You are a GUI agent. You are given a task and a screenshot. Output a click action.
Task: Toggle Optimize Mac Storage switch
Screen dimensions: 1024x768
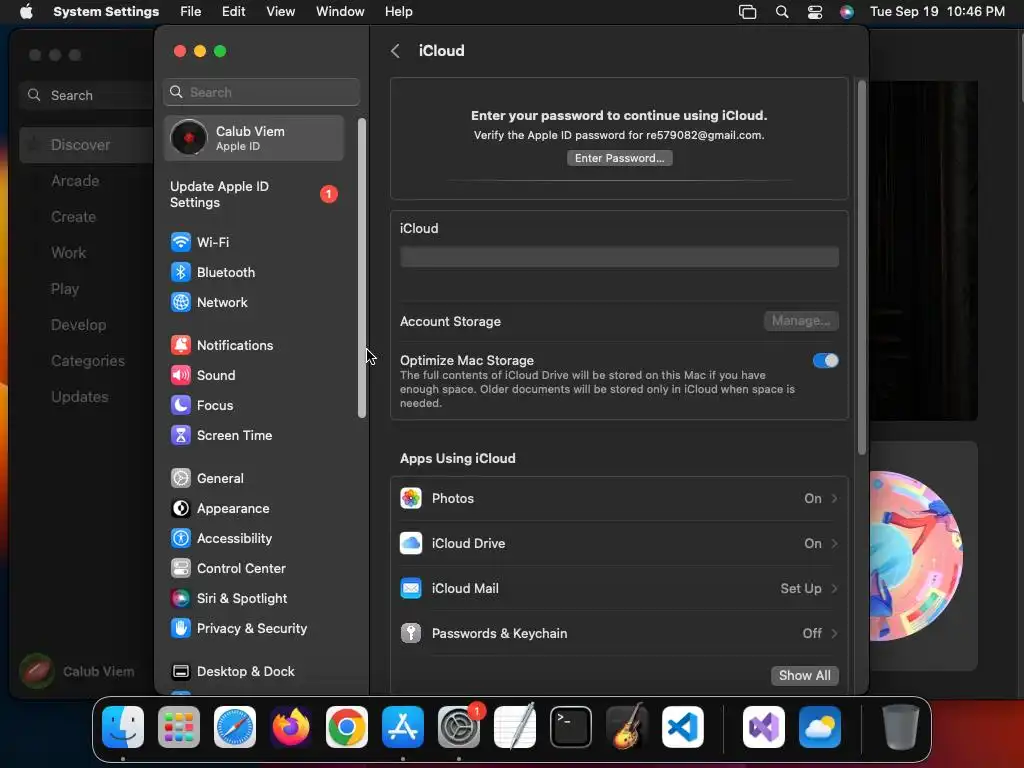point(825,360)
